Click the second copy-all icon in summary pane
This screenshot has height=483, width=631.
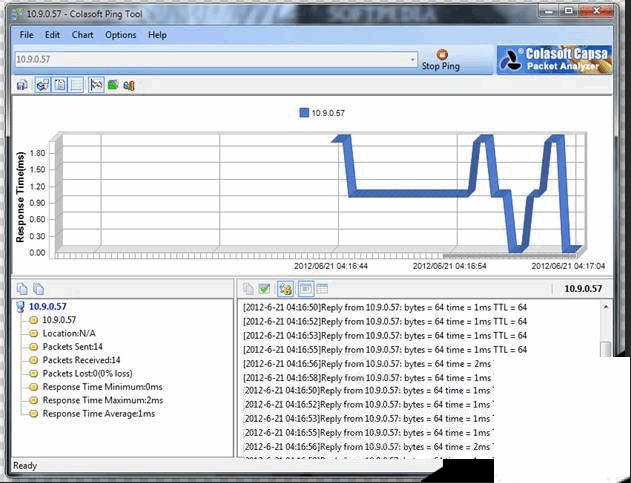(x=38, y=289)
